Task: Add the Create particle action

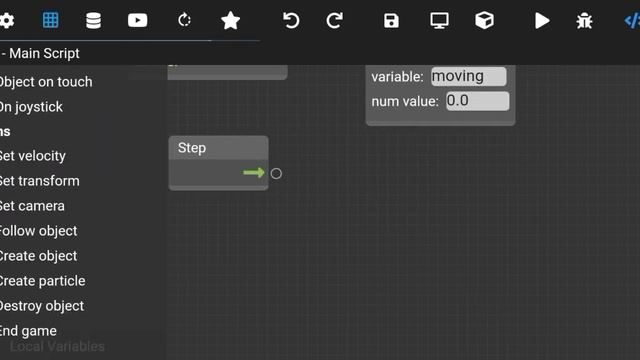Action: click(x=42, y=281)
